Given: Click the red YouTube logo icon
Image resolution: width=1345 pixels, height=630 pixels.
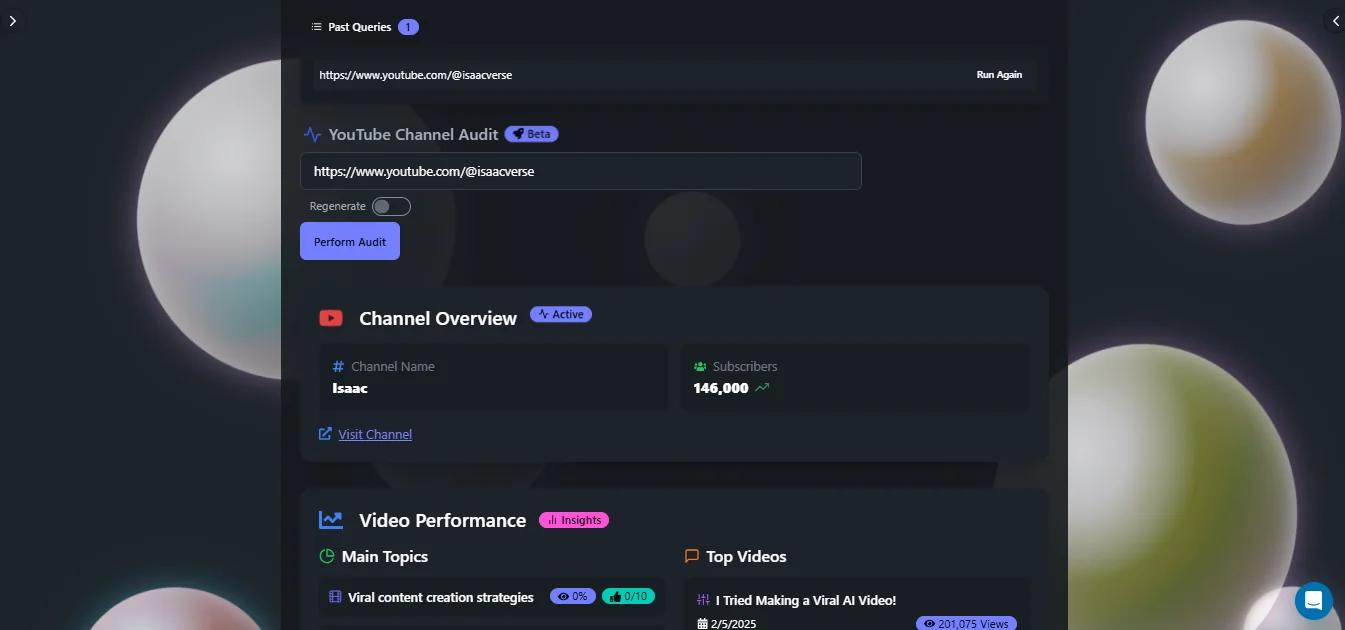Looking at the screenshot, I should (x=331, y=318).
